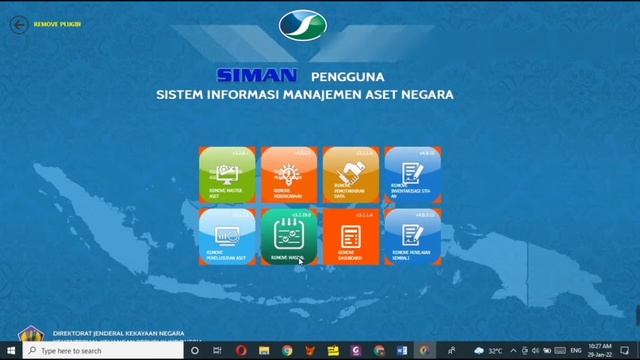Launch Opera browser from the taskbar
Image resolution: width=640 pixels, height=360 pixels.
[241, 351]
